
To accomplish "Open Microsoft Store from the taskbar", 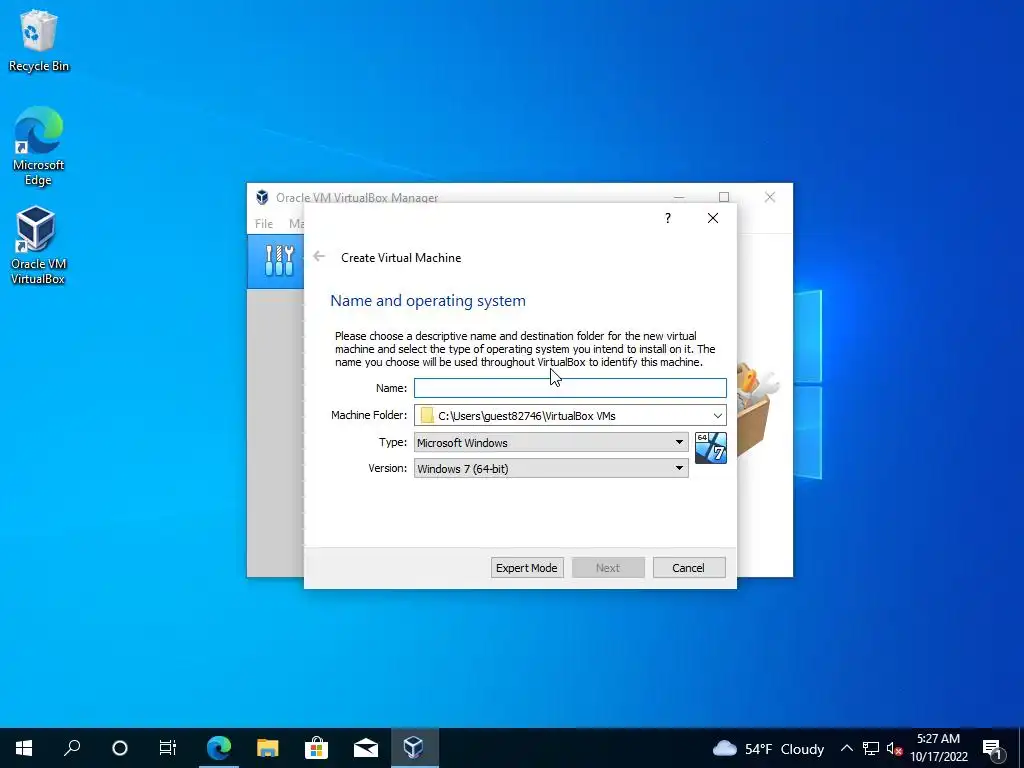I will point(316,748).
